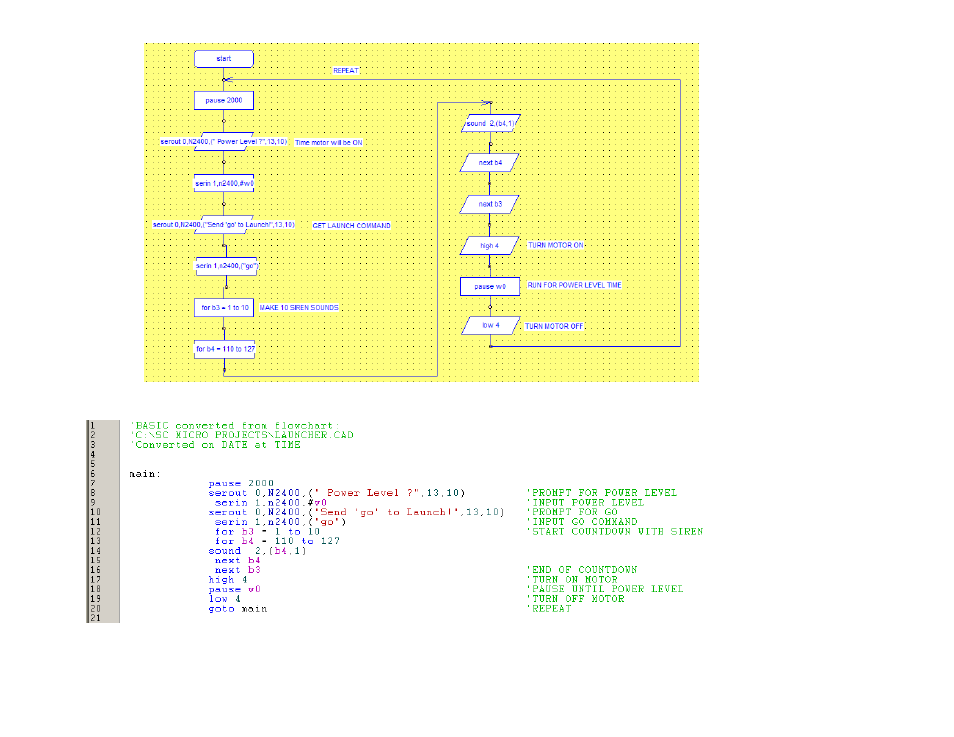The image size is (954, 737).
Task: Select the RUN FOR POWER LEVEL TIME label
Action: click(x=574, y=285)
